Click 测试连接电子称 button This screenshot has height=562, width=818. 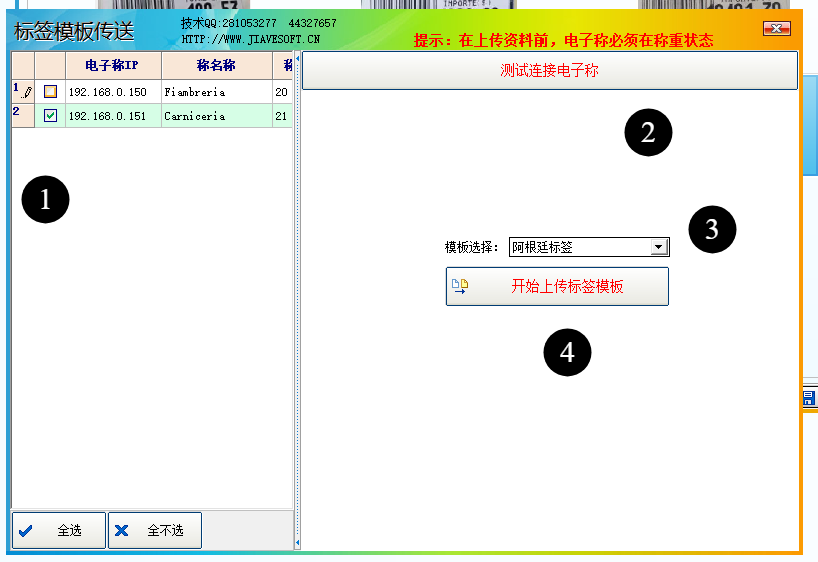click(x=550, y=70)
